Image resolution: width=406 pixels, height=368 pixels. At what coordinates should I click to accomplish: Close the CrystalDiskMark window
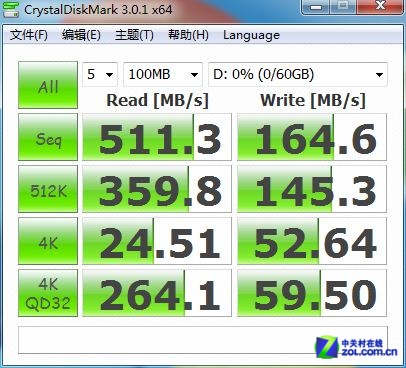tap(380, 6)
